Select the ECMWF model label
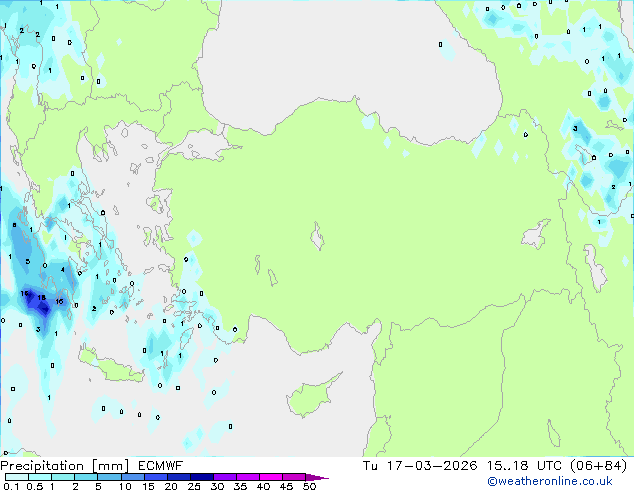Viewport: 634px width, 490px height. pyautogui.click(x=161, y=466)
